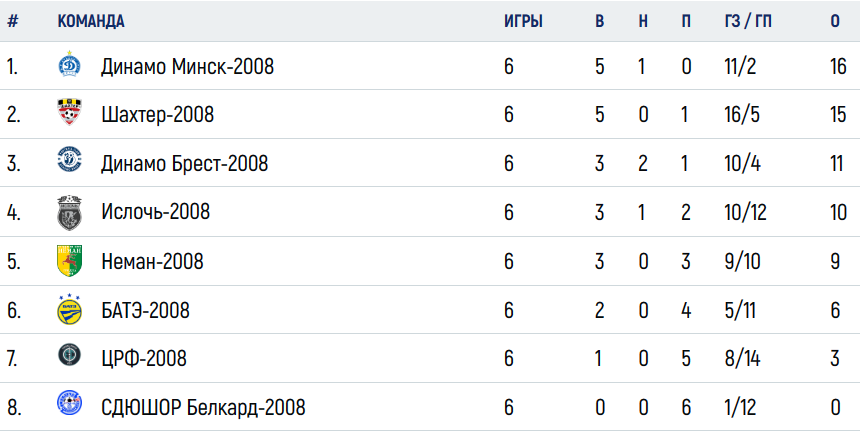Click the ЦРФ-2008 dark round logo

[70, 355]
